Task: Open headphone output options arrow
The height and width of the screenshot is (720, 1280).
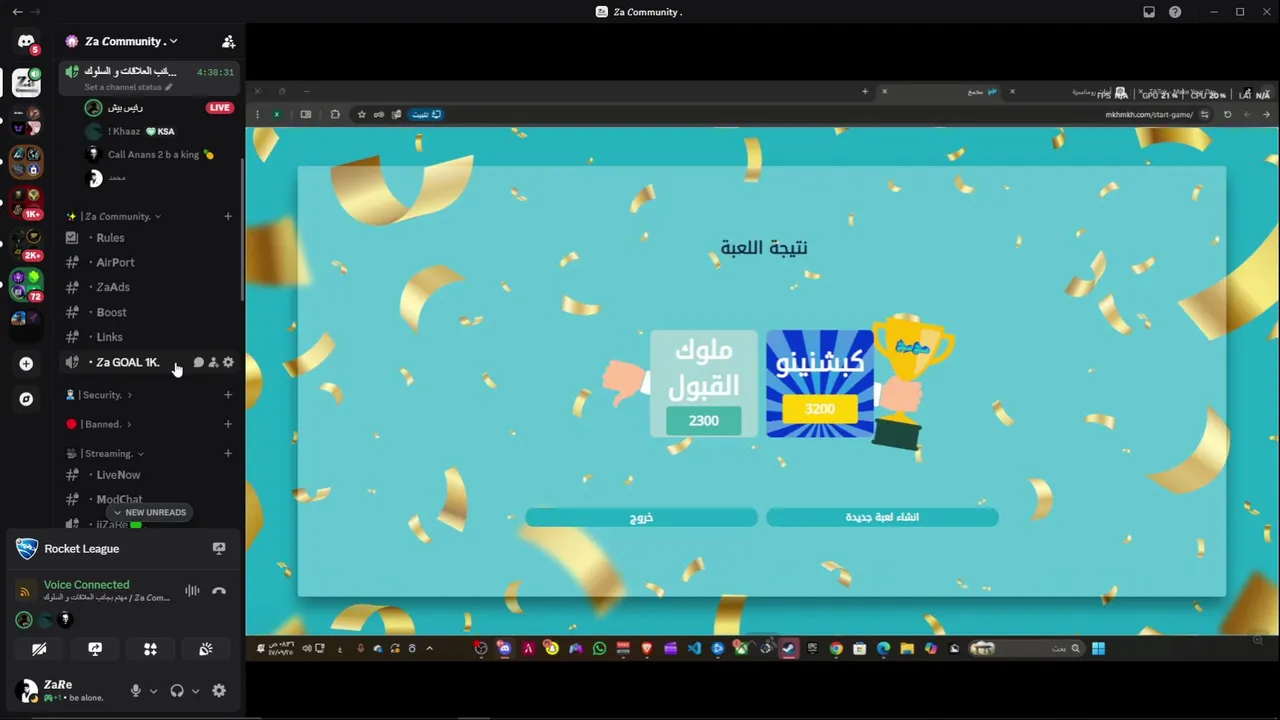Action: tap(195, 691)
